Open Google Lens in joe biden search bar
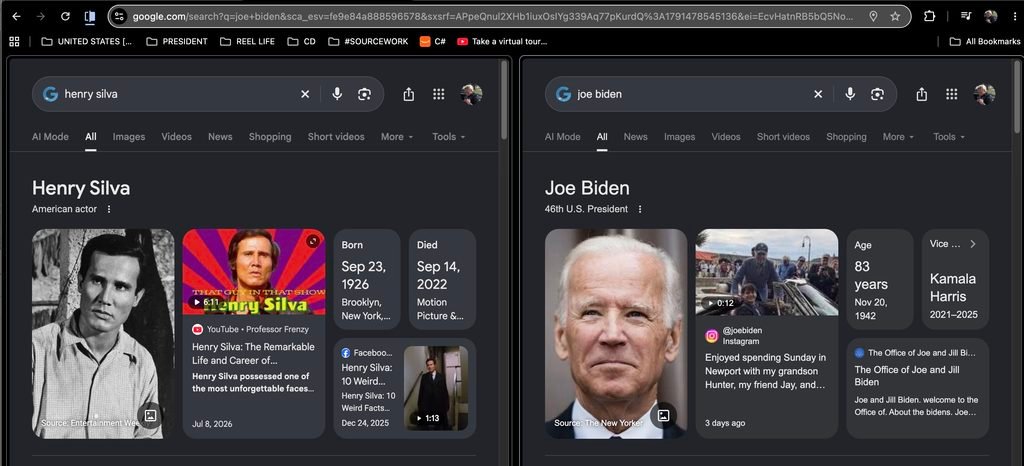The image size is (1024, 466). tap(877, 94)
